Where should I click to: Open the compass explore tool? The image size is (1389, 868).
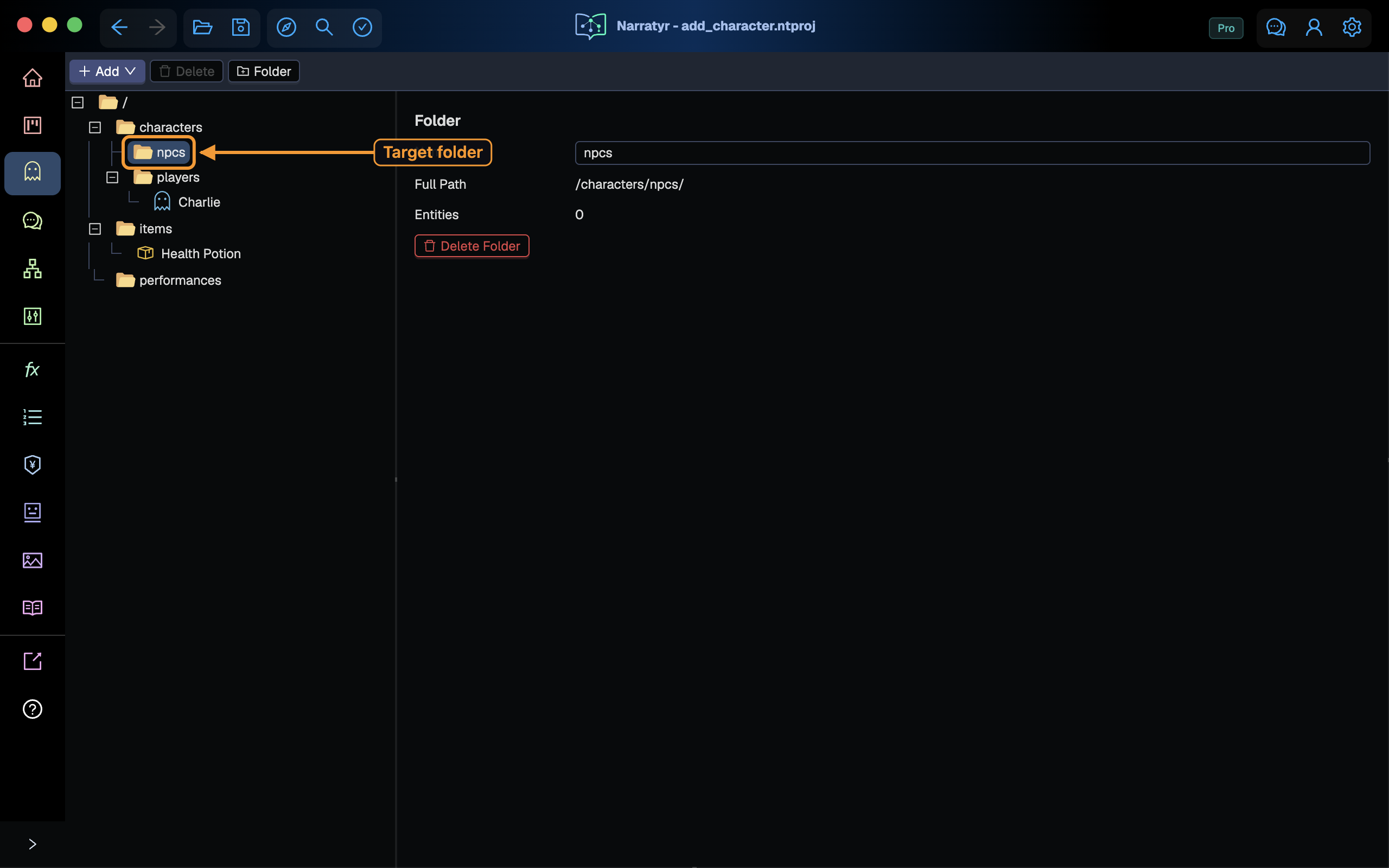coord(286,27)
